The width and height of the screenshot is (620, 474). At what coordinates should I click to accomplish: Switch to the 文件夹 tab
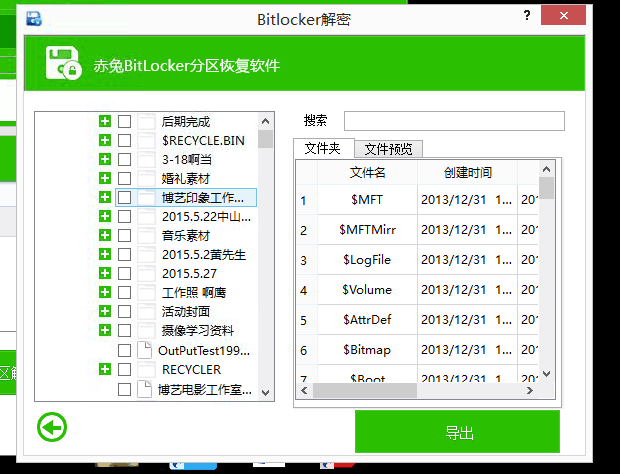click(323, 148)
